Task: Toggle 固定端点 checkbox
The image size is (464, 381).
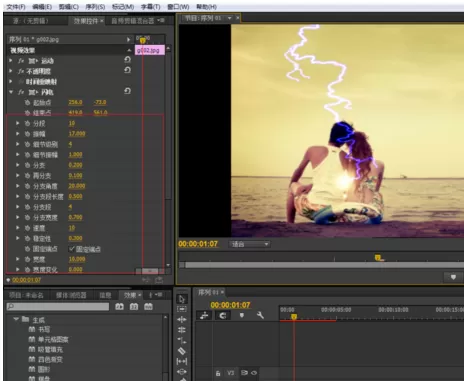Action: [x=71, y=249]
